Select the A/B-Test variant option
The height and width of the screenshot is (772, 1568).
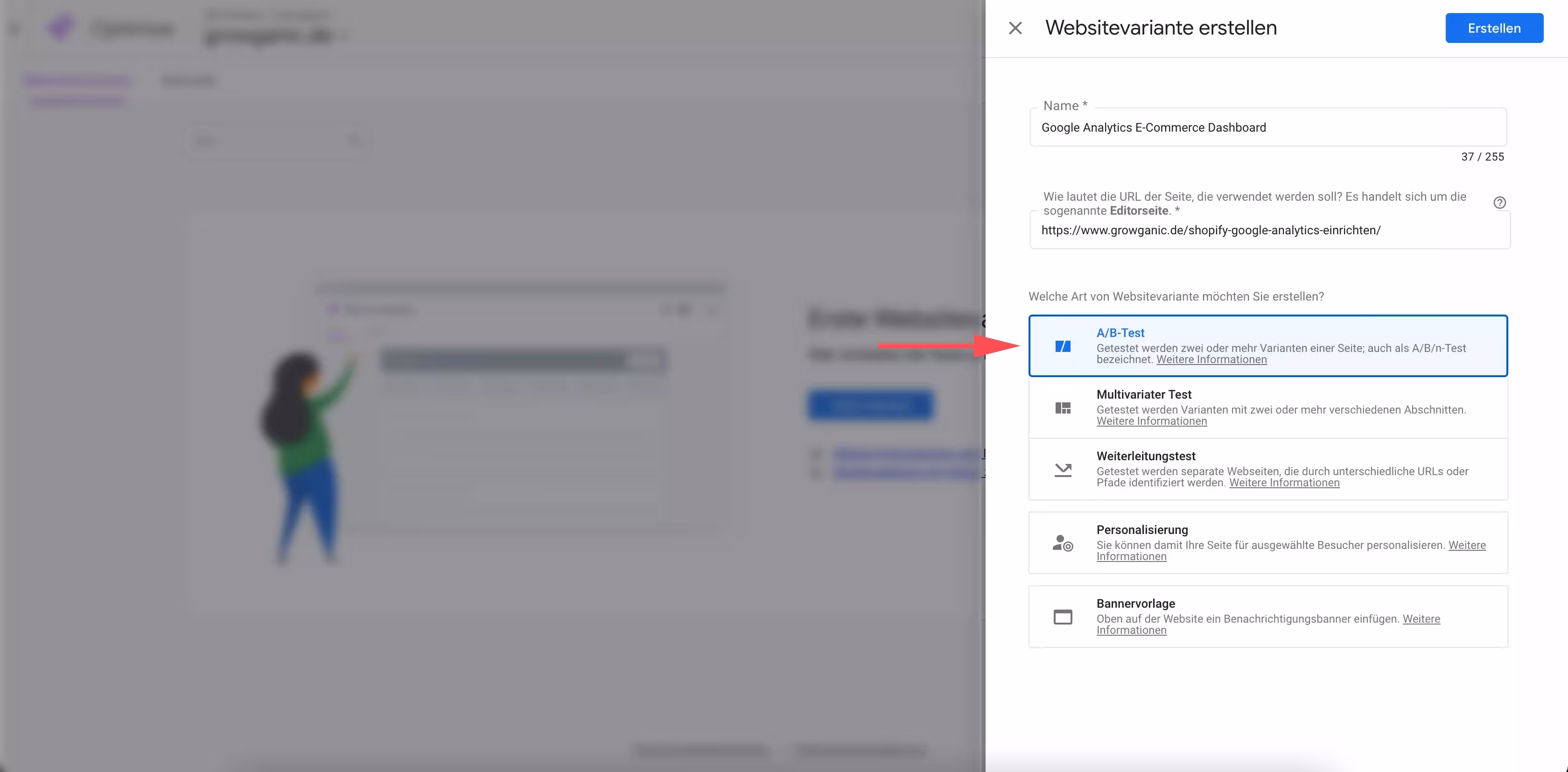coord(1268,346)
